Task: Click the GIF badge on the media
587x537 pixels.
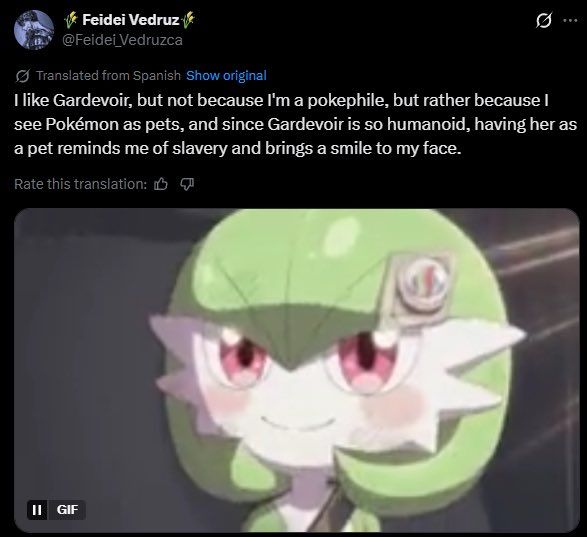Action: 67,510
